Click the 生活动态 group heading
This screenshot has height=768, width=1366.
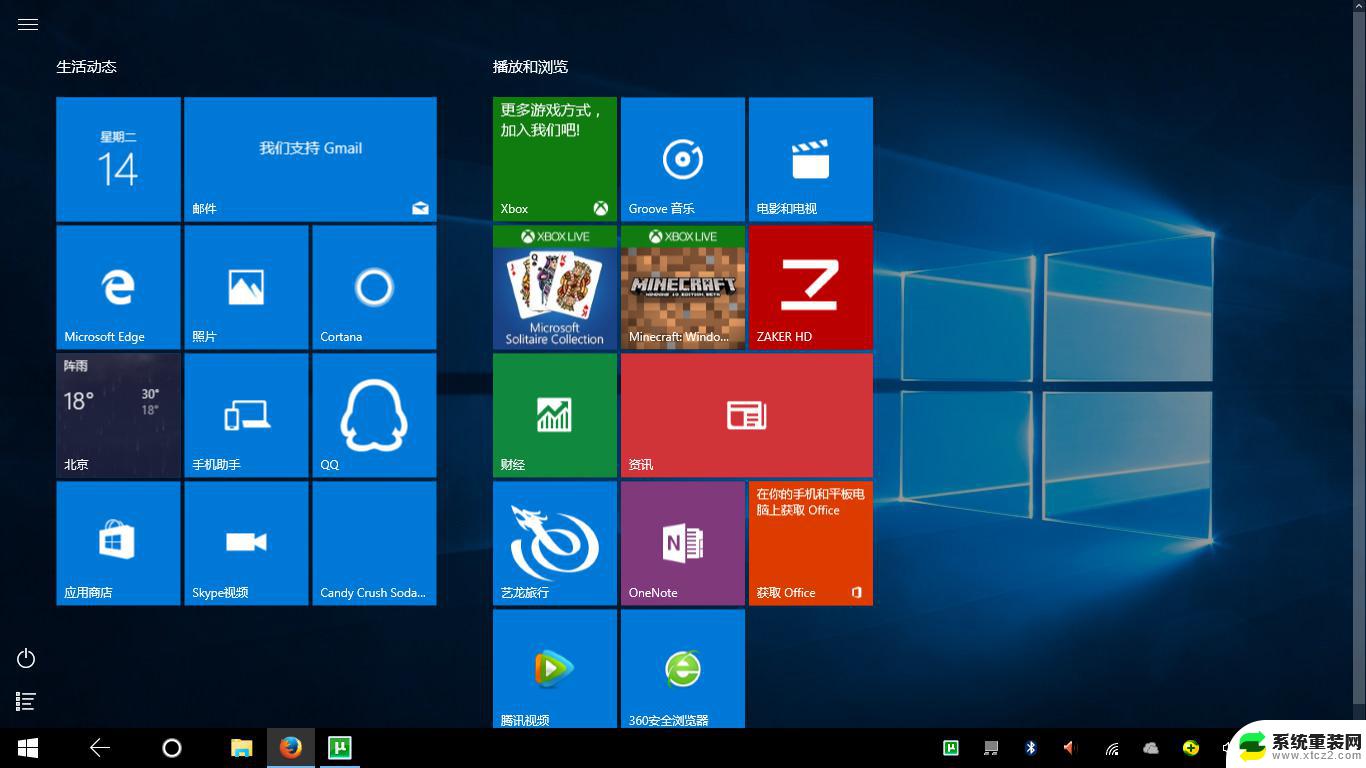click(87, 67)
